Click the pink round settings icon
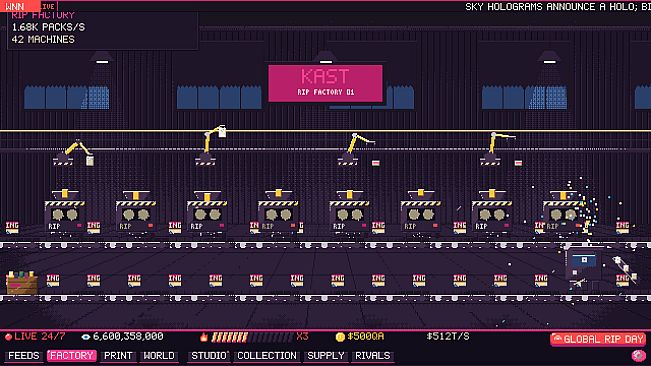 (x=638, y=356)
